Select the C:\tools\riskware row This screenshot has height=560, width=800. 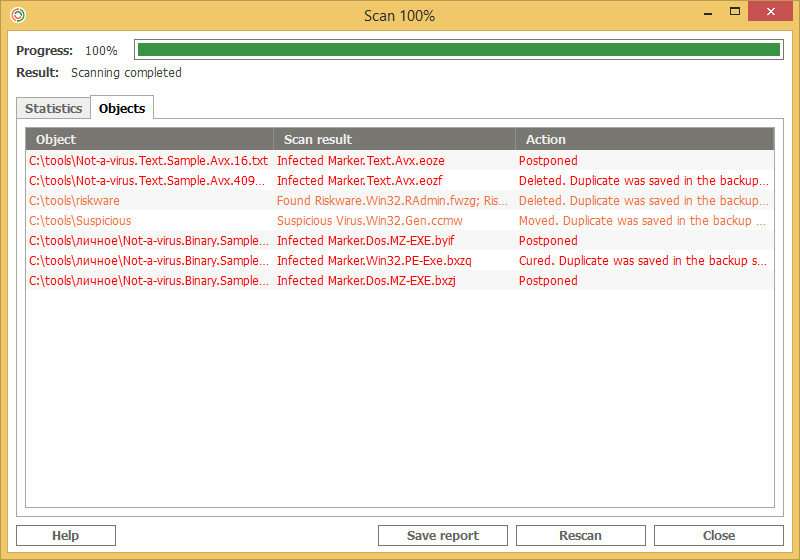click(399, 200)
